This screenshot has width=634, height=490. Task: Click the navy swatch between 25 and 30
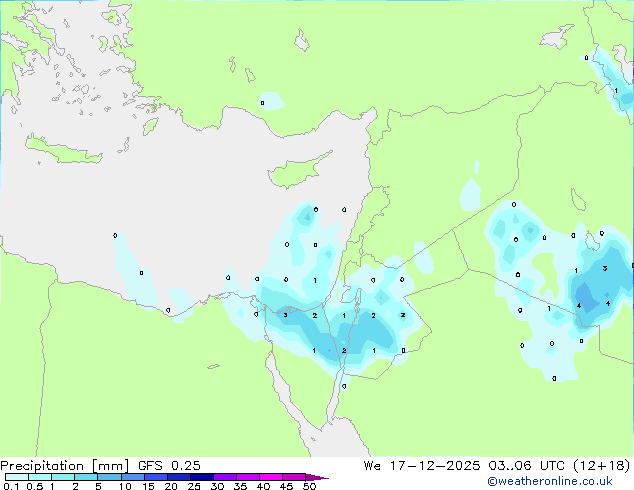[x=202, y=477]
